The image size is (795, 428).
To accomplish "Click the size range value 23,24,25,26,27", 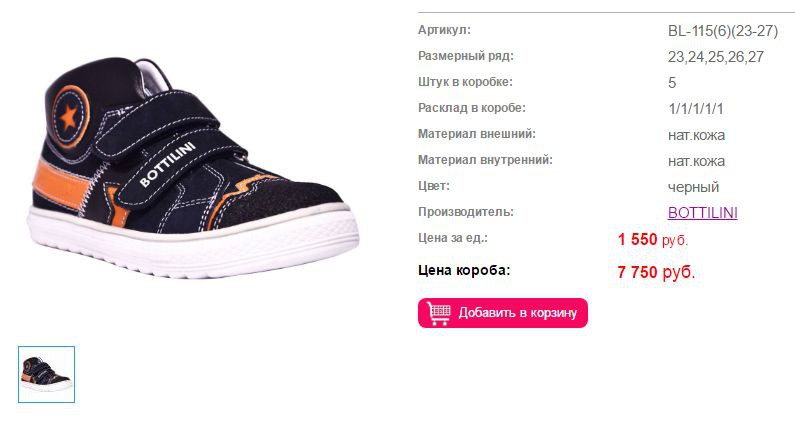I will (715, 57).
